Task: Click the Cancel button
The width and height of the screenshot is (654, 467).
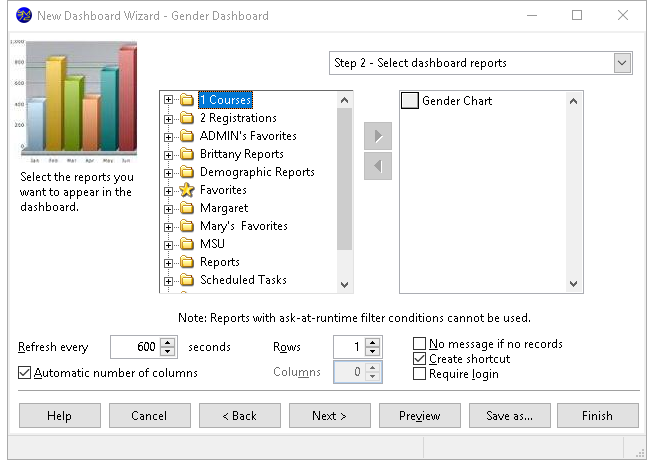Action: click(150, 415)
